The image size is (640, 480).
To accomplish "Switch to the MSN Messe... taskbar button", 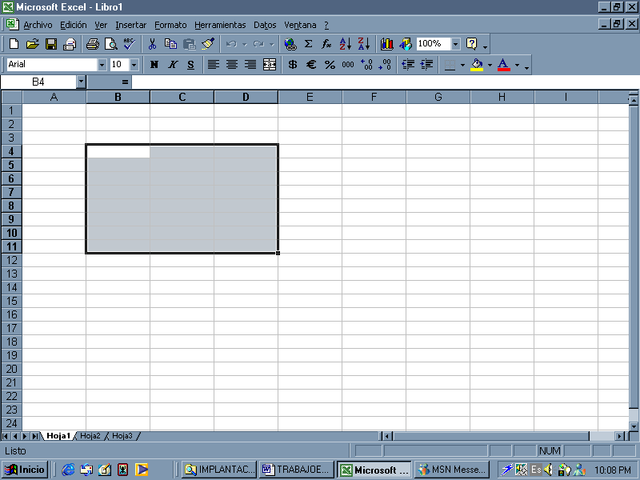I will click(x=452, y=470).
